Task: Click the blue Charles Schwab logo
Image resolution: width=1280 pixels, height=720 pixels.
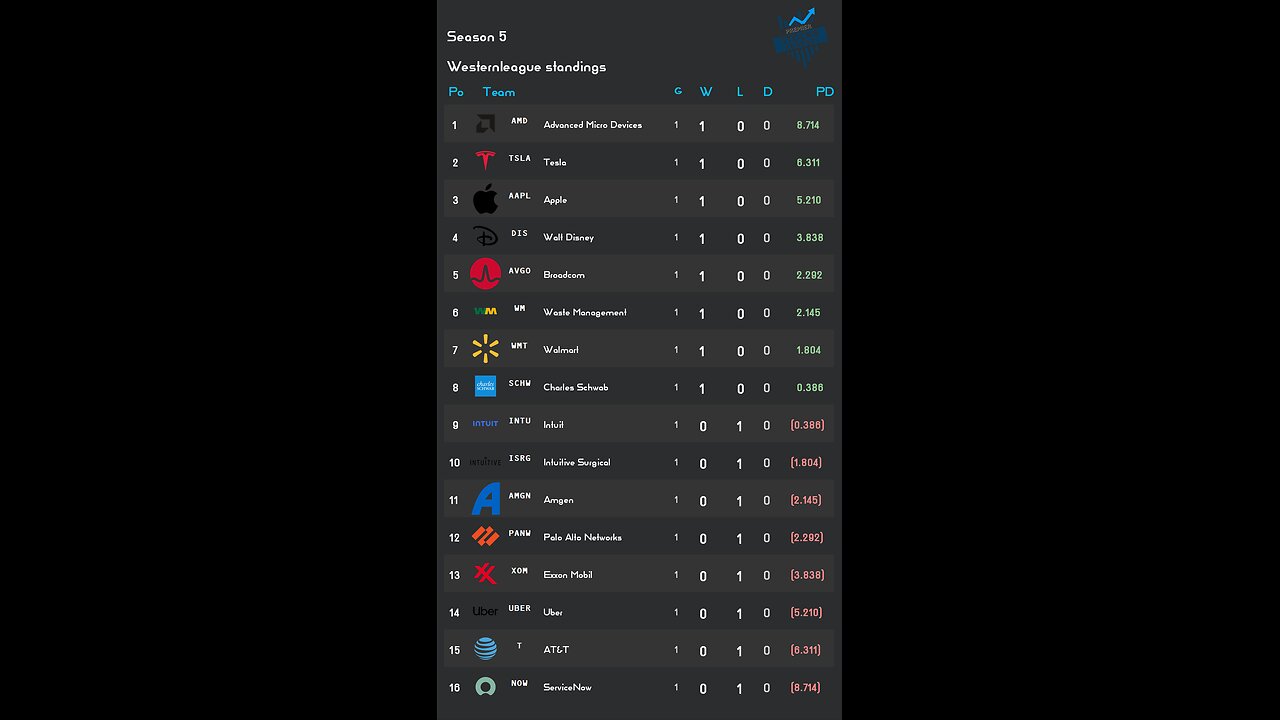Action: click(x=485, y=386)
